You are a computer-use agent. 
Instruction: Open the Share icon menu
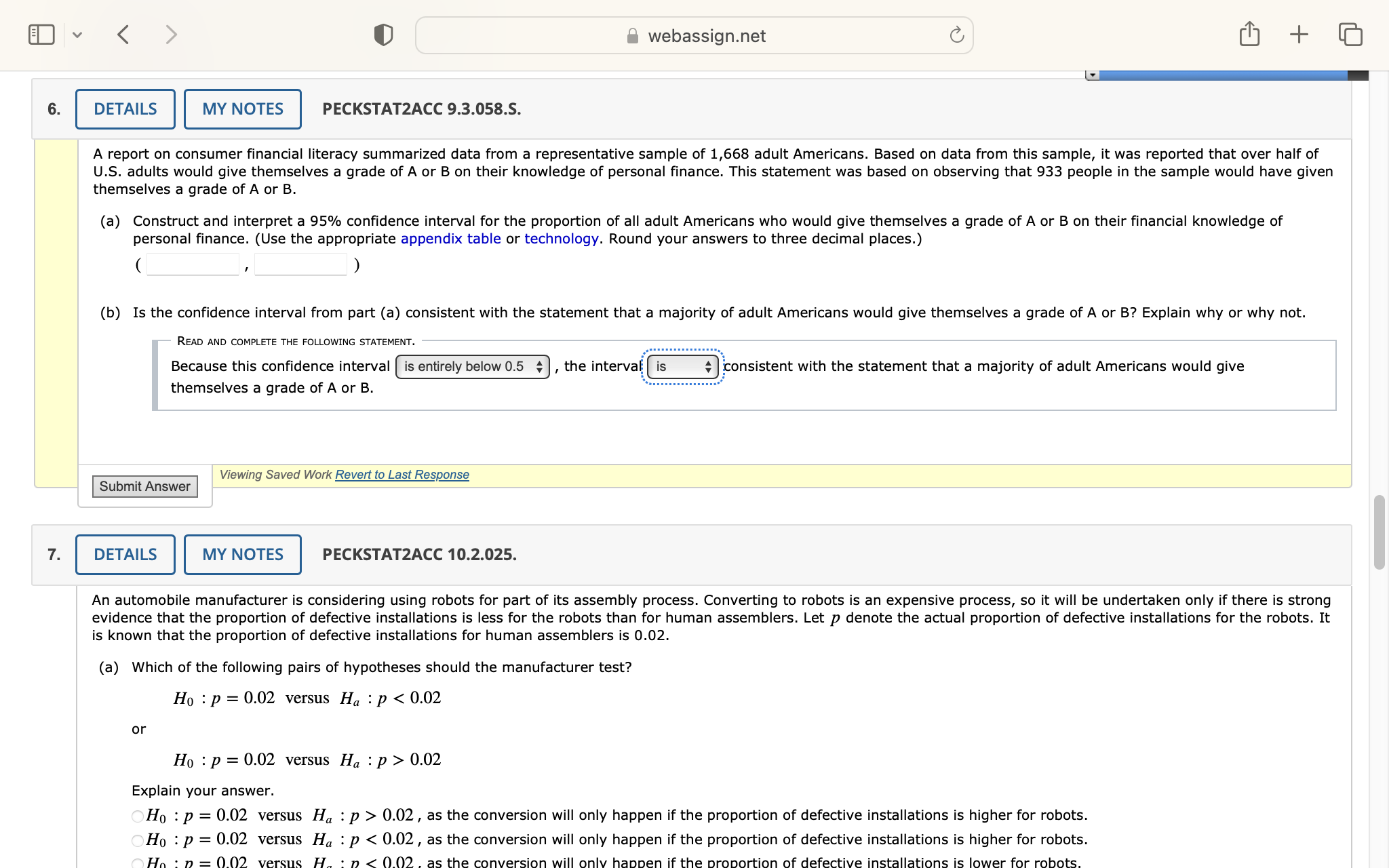pos(1249,34)
